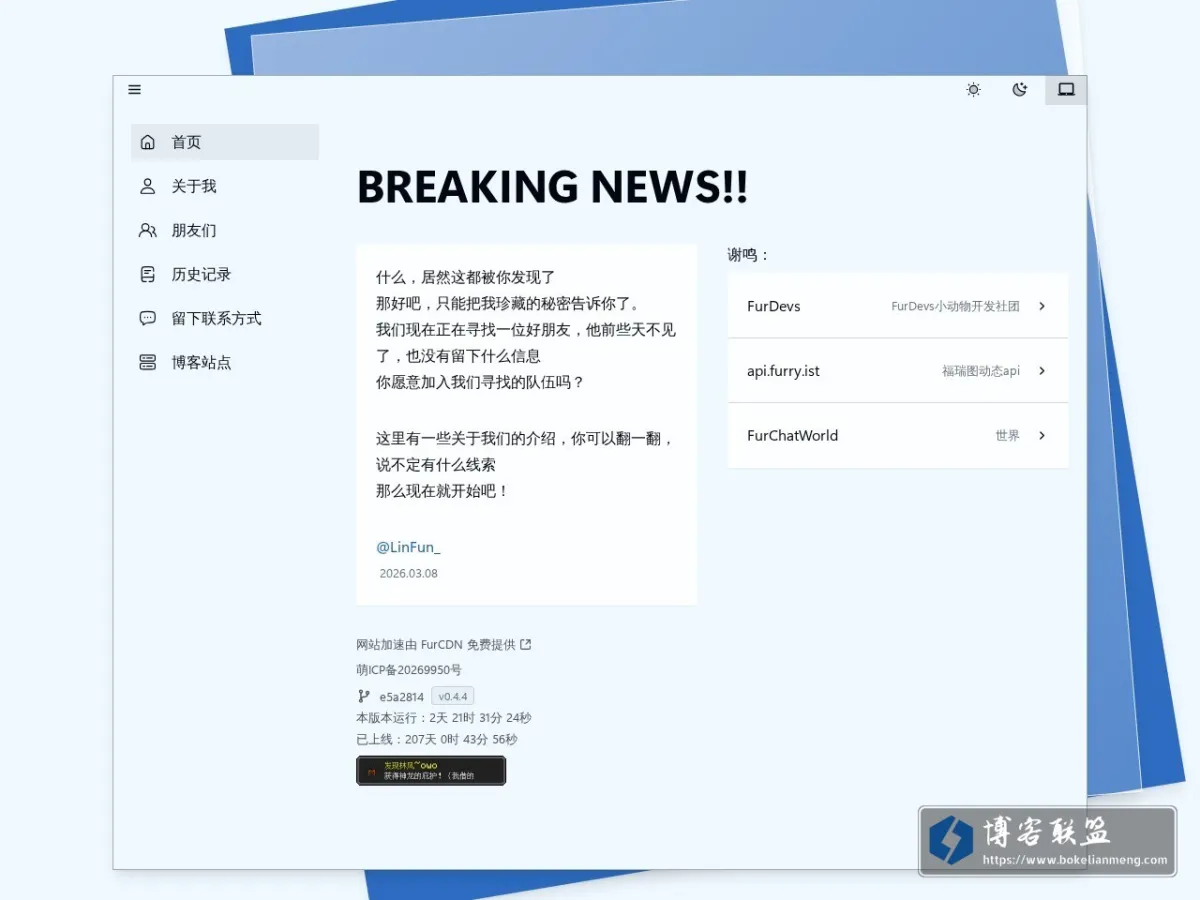Screen dimensions: 1200x900
Task: Click the chevron on the FurDevs row
Action: (x=1041, y=306)
